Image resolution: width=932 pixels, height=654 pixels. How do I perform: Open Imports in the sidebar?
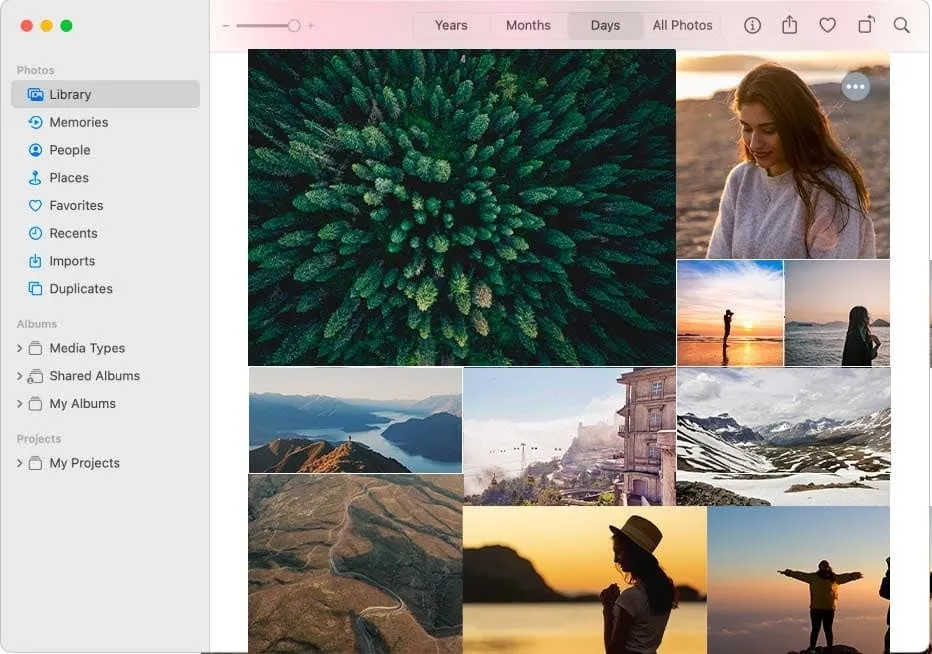pyautogui.click(x=72, y=261)
